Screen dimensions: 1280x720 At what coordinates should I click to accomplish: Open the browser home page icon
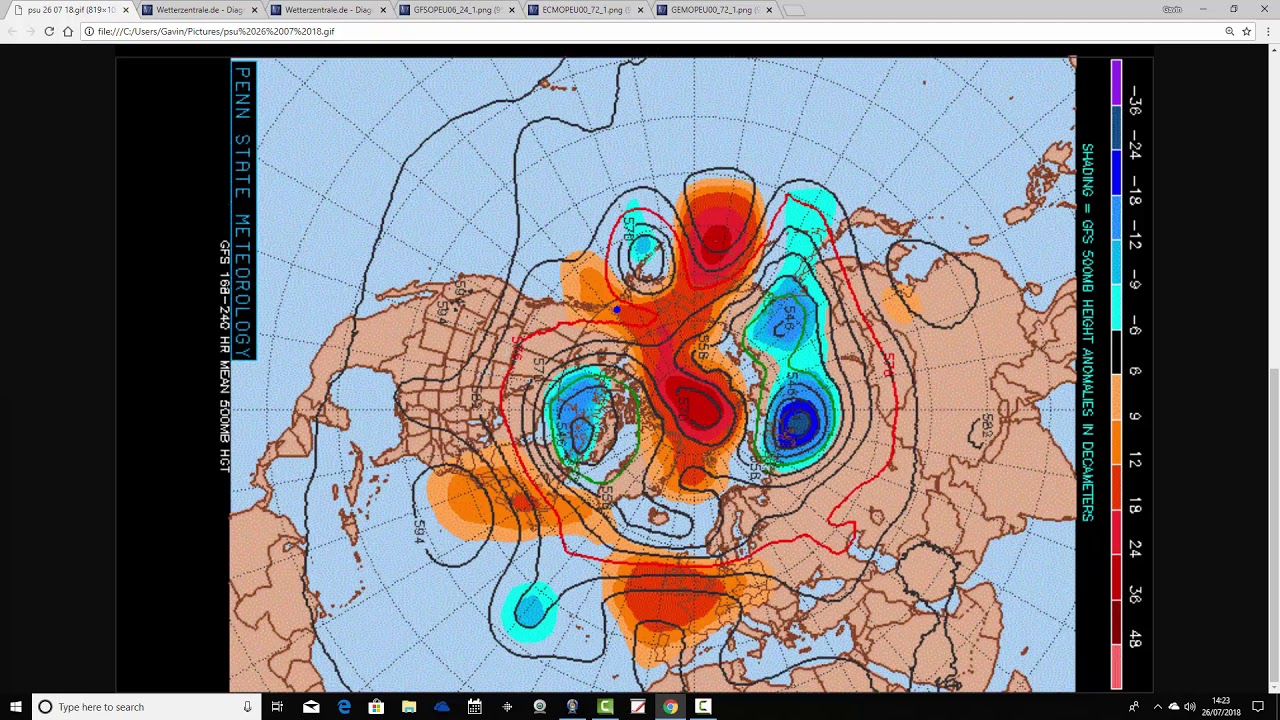[67, 31]
